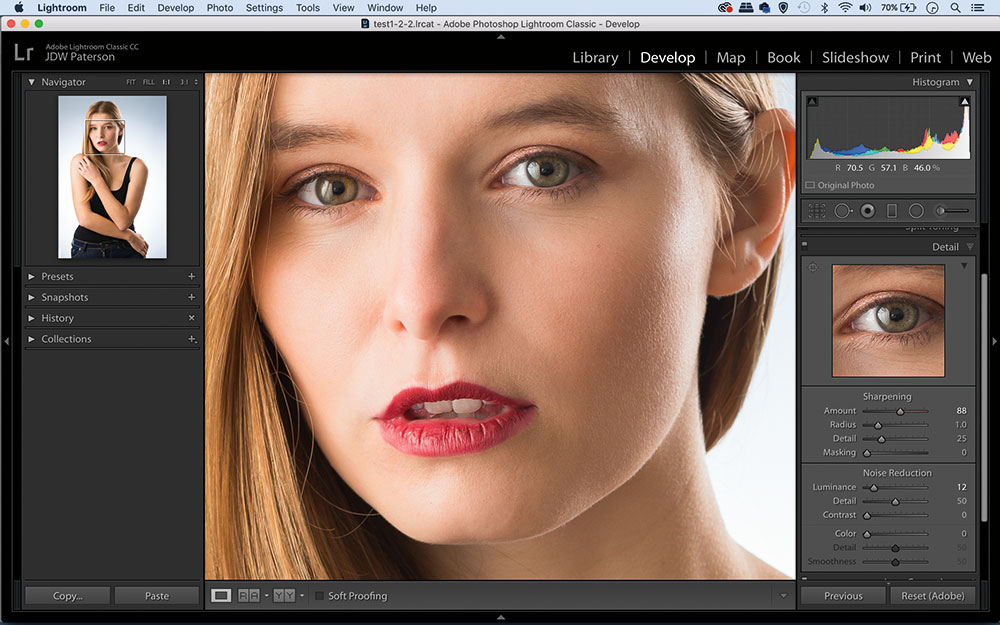Open the Photo menu
This screenshot has width=1000, height=625.
click(x=219, y=8)
